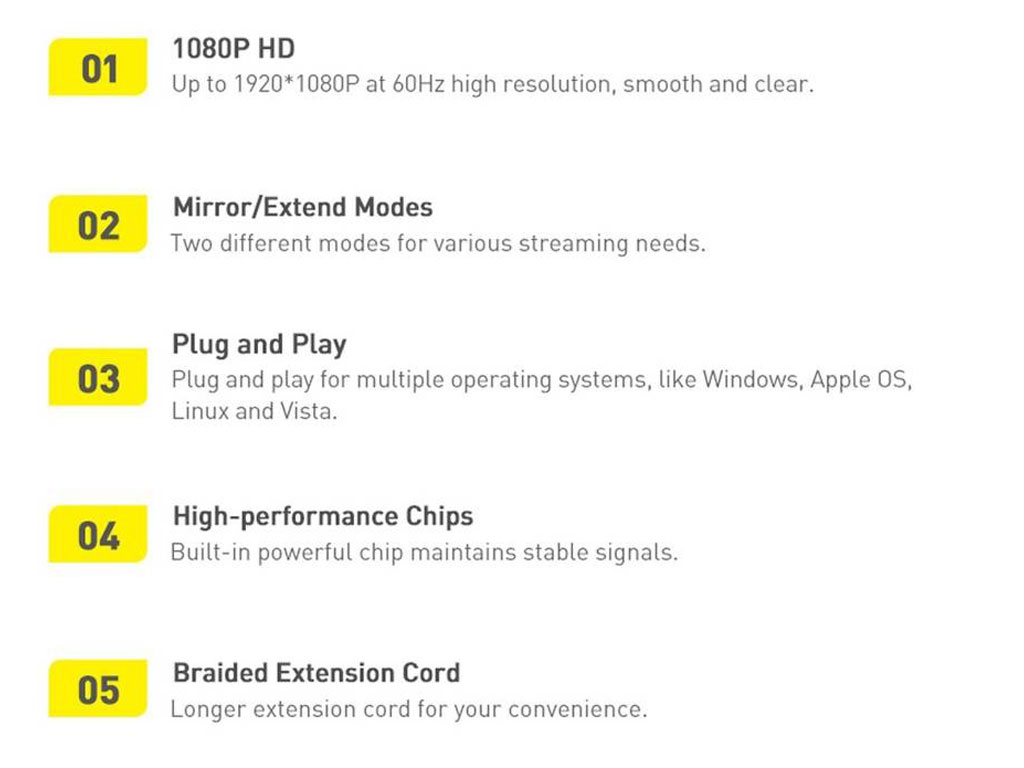This screenshot has width=1024, height=768.
Task: Click the word "Windows" in the description
Action: pyautogui.click(x=749, y=380)
